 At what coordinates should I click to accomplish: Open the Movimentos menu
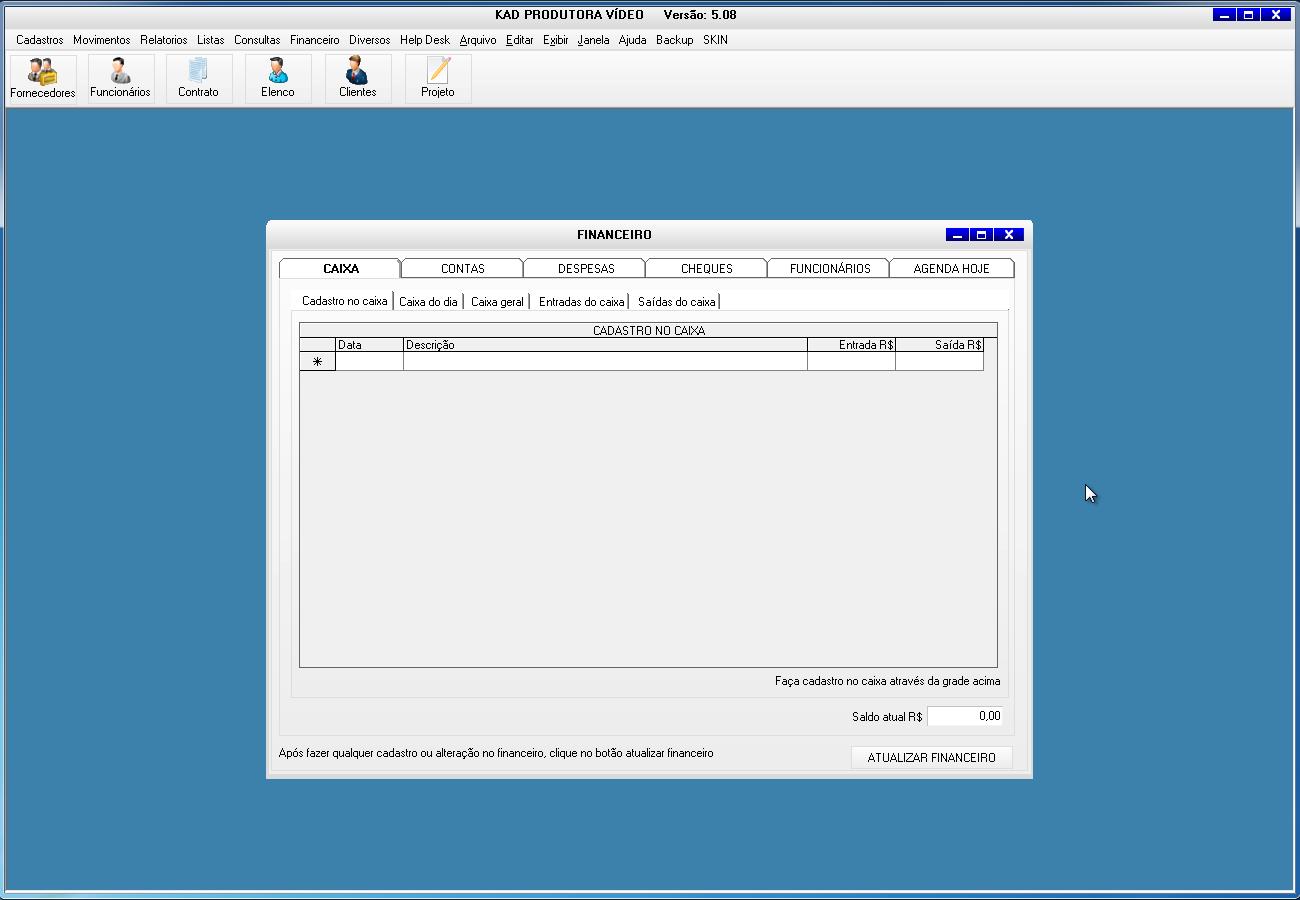tap(102, 40)
